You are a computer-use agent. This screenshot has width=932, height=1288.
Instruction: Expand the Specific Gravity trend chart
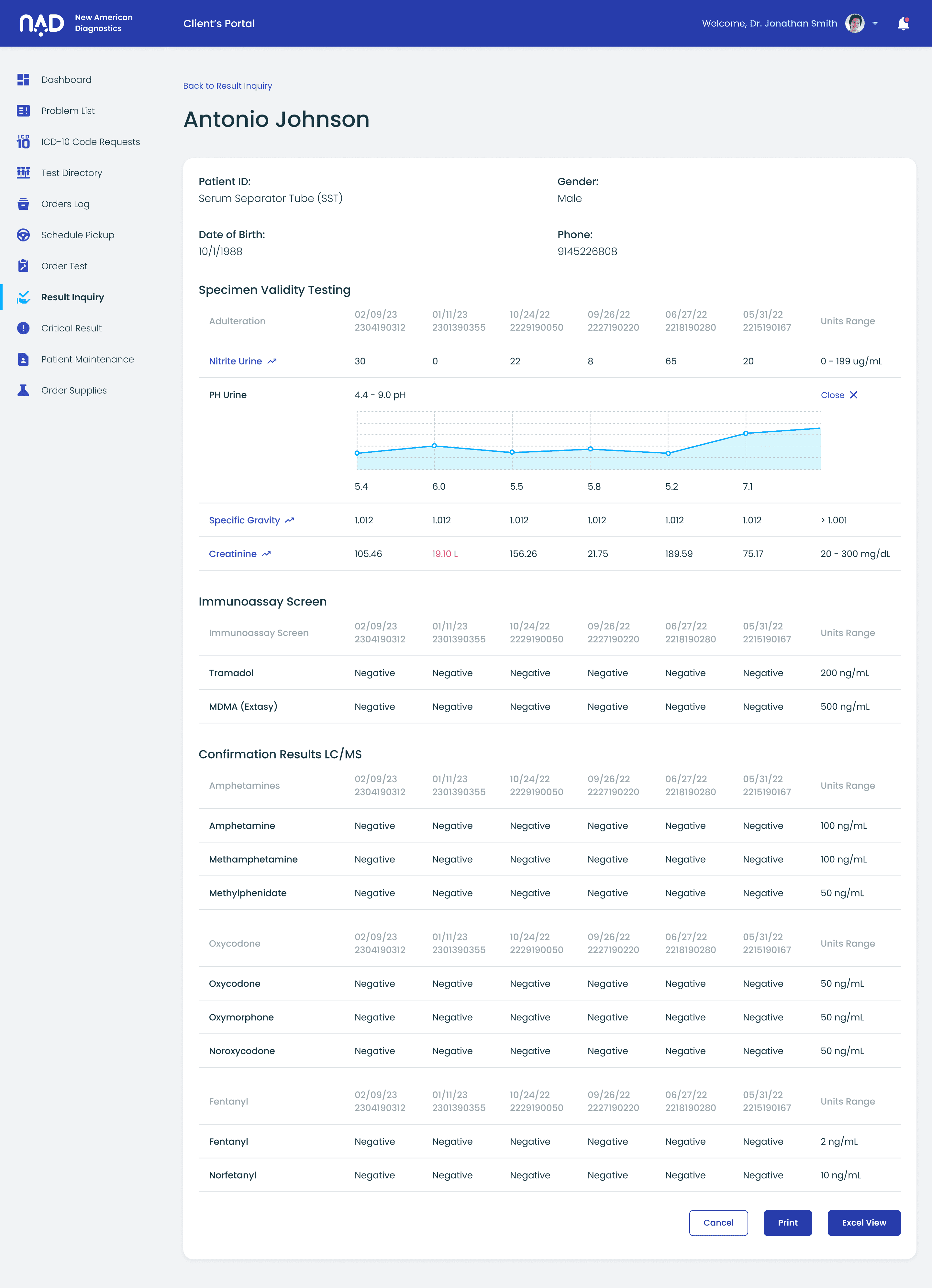290,520
